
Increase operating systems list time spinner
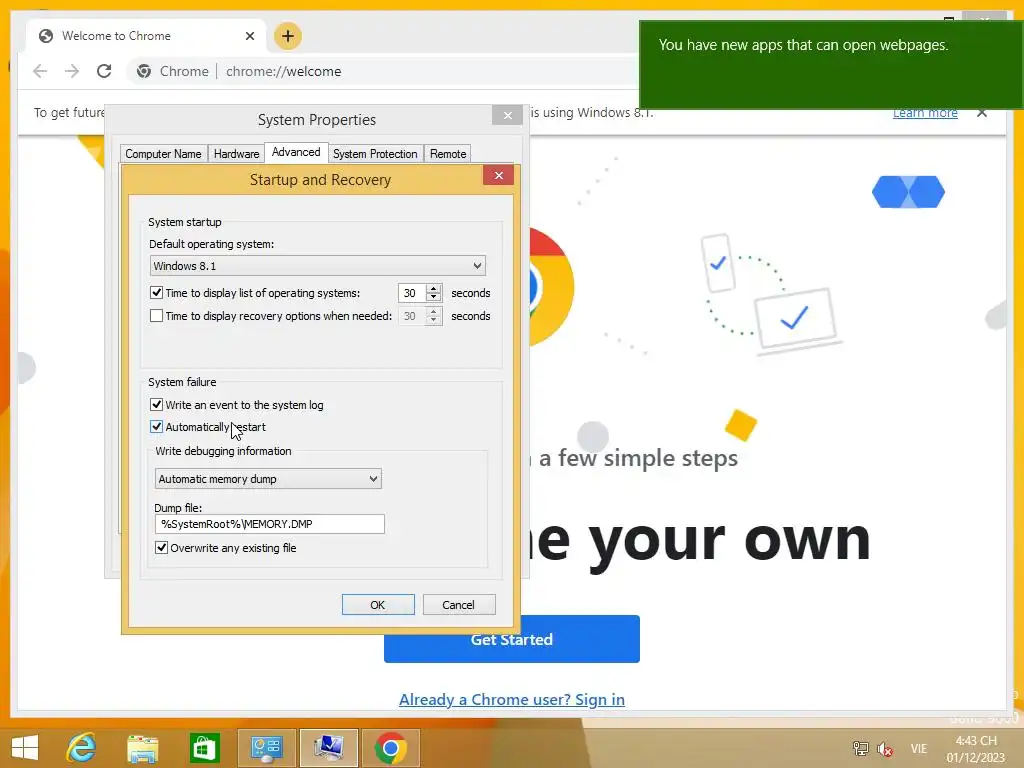click(434, 288)
